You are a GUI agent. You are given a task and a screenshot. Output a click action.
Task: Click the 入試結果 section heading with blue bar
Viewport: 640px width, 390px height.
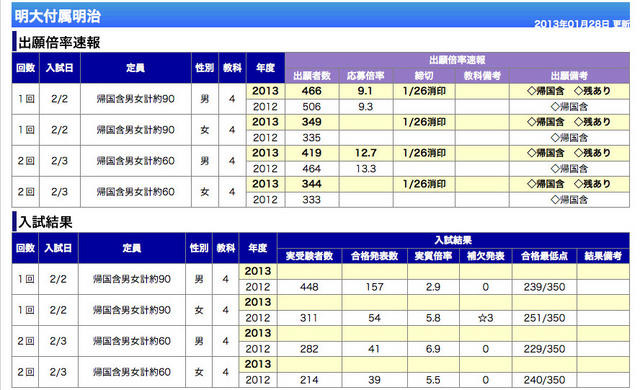click(x=42, y=222)
